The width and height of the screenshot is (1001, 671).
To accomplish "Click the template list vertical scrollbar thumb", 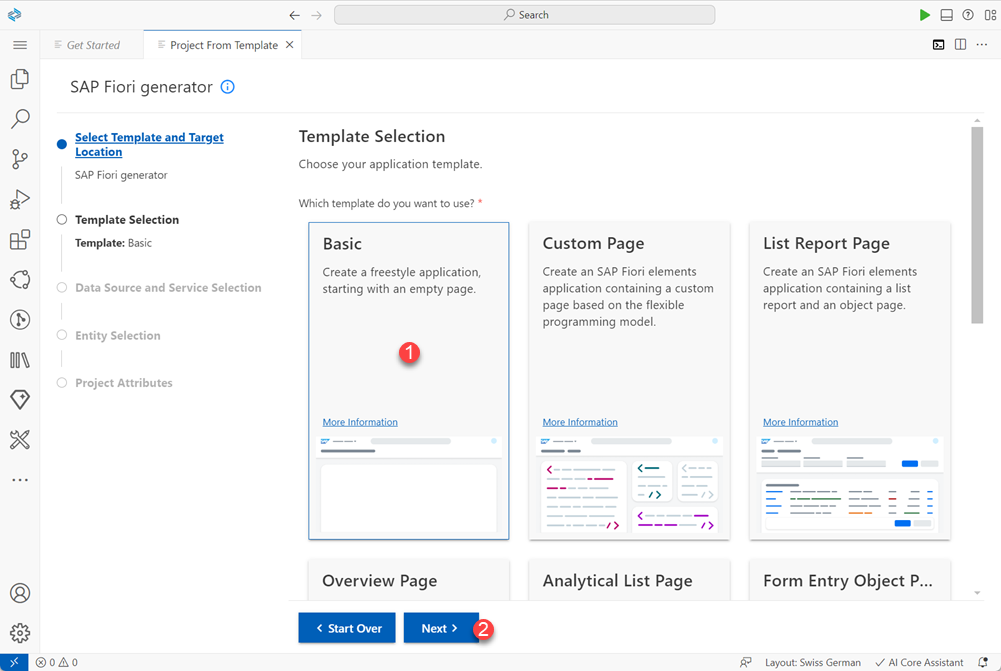I will point(977,225).
